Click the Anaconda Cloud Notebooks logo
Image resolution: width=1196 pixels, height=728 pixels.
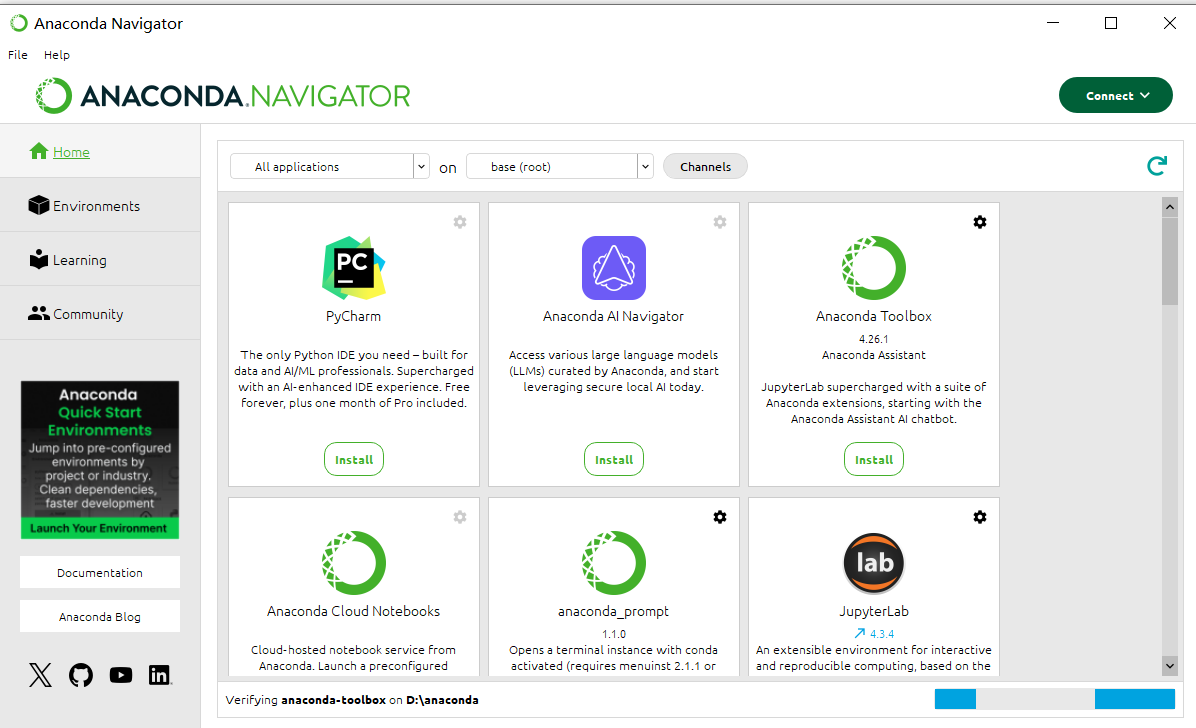tap(354, 563)
